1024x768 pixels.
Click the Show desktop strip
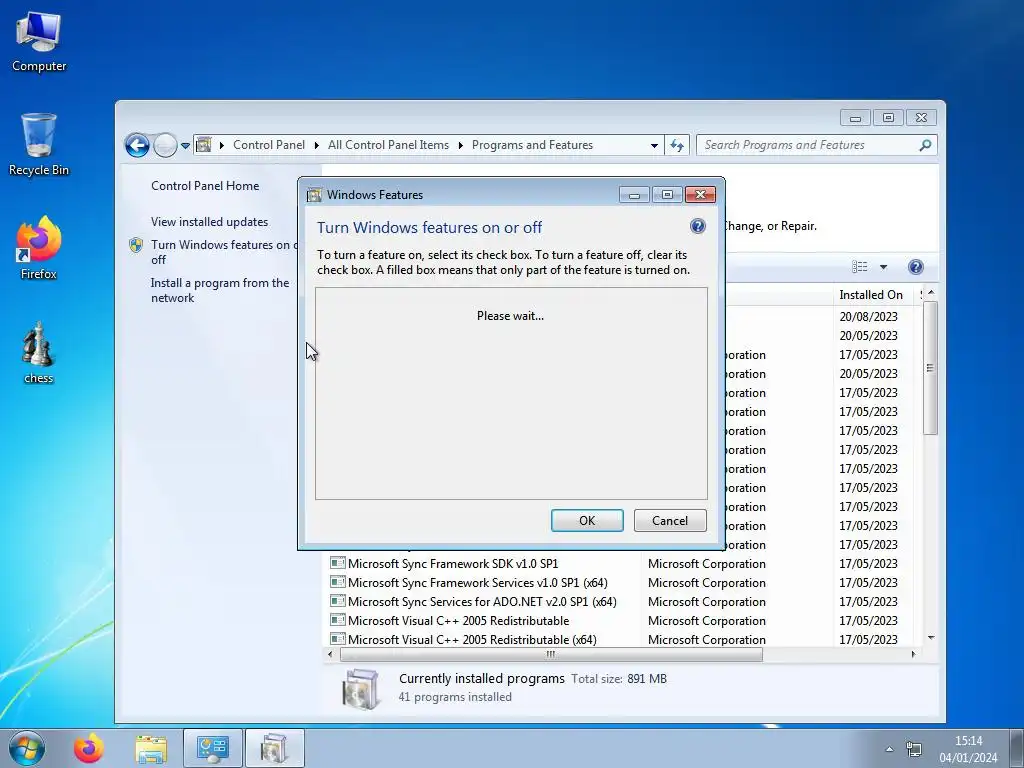click(x=1017, y=748)
